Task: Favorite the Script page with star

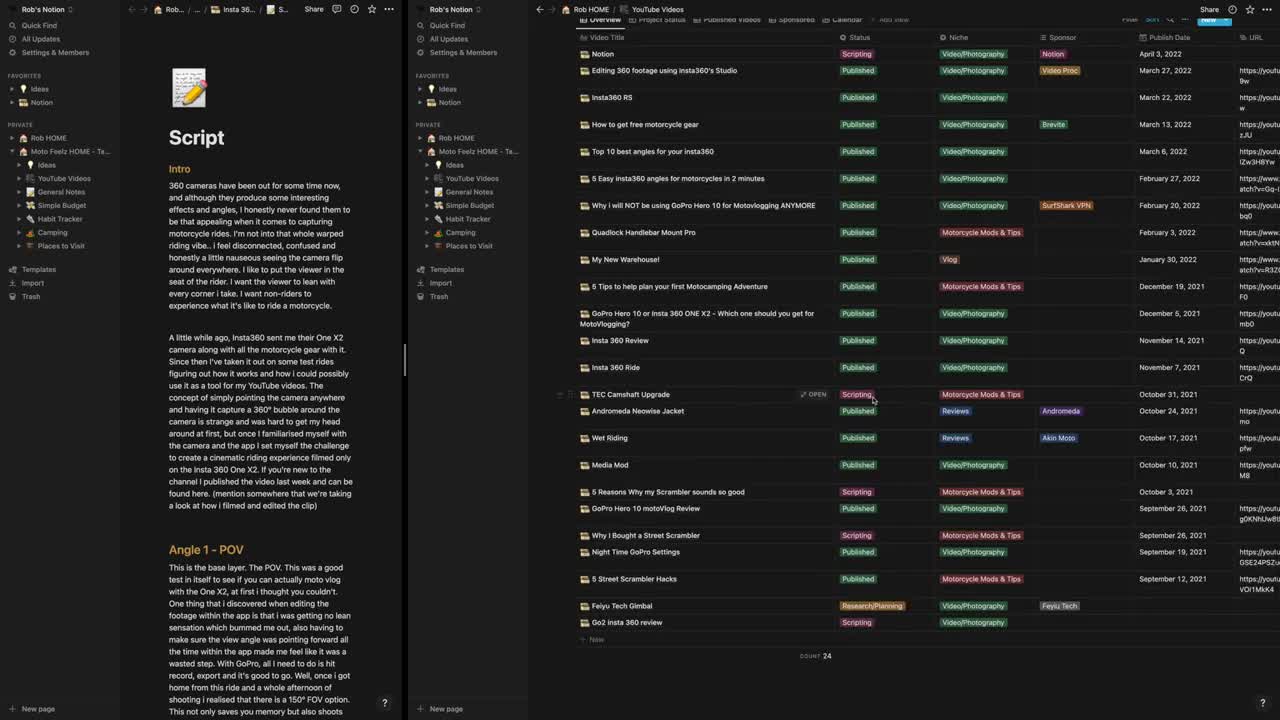Action: pyautogui.click(x=372, y=9)
